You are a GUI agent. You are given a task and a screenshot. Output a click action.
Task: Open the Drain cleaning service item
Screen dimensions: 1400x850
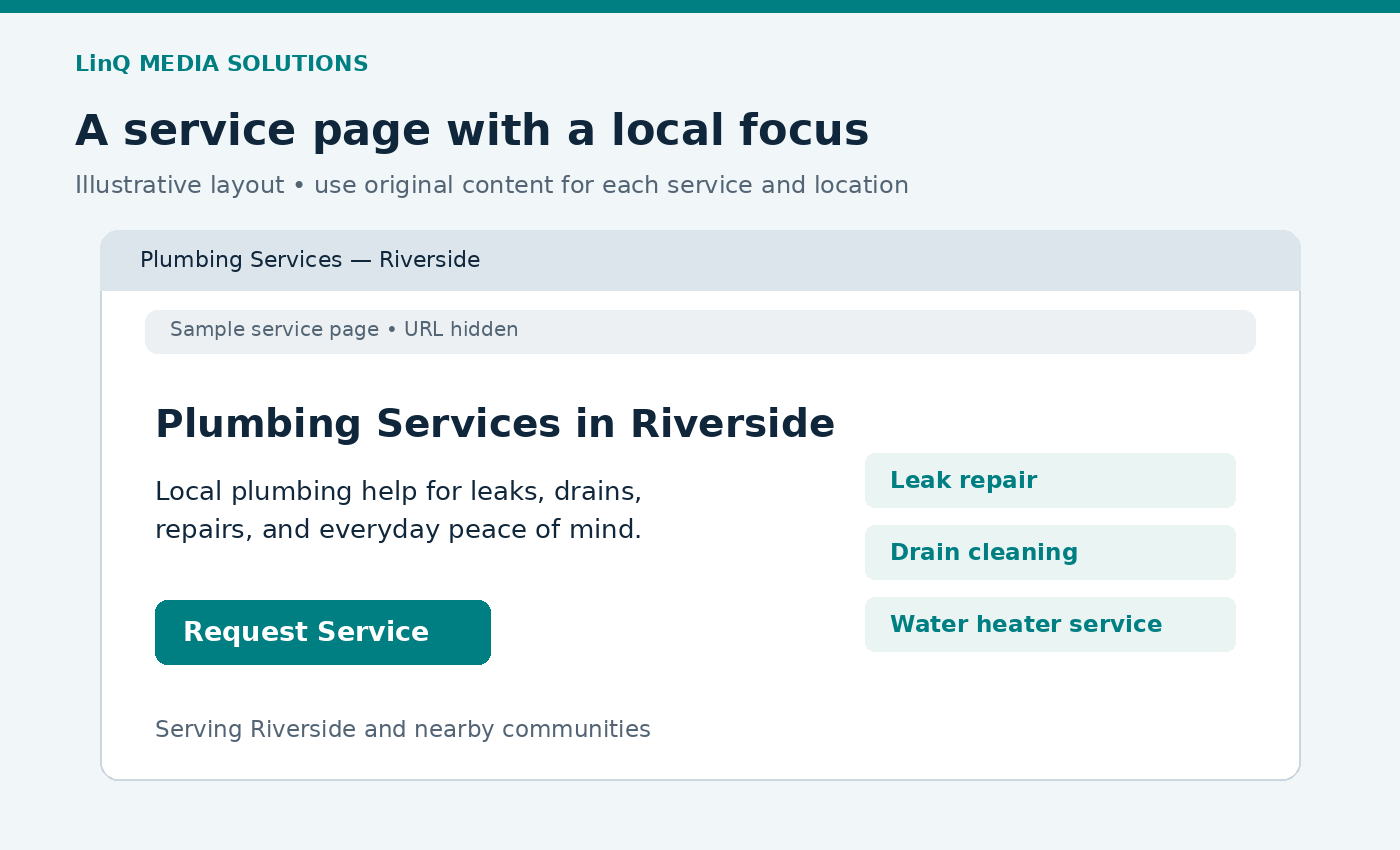coord(1050,552)
